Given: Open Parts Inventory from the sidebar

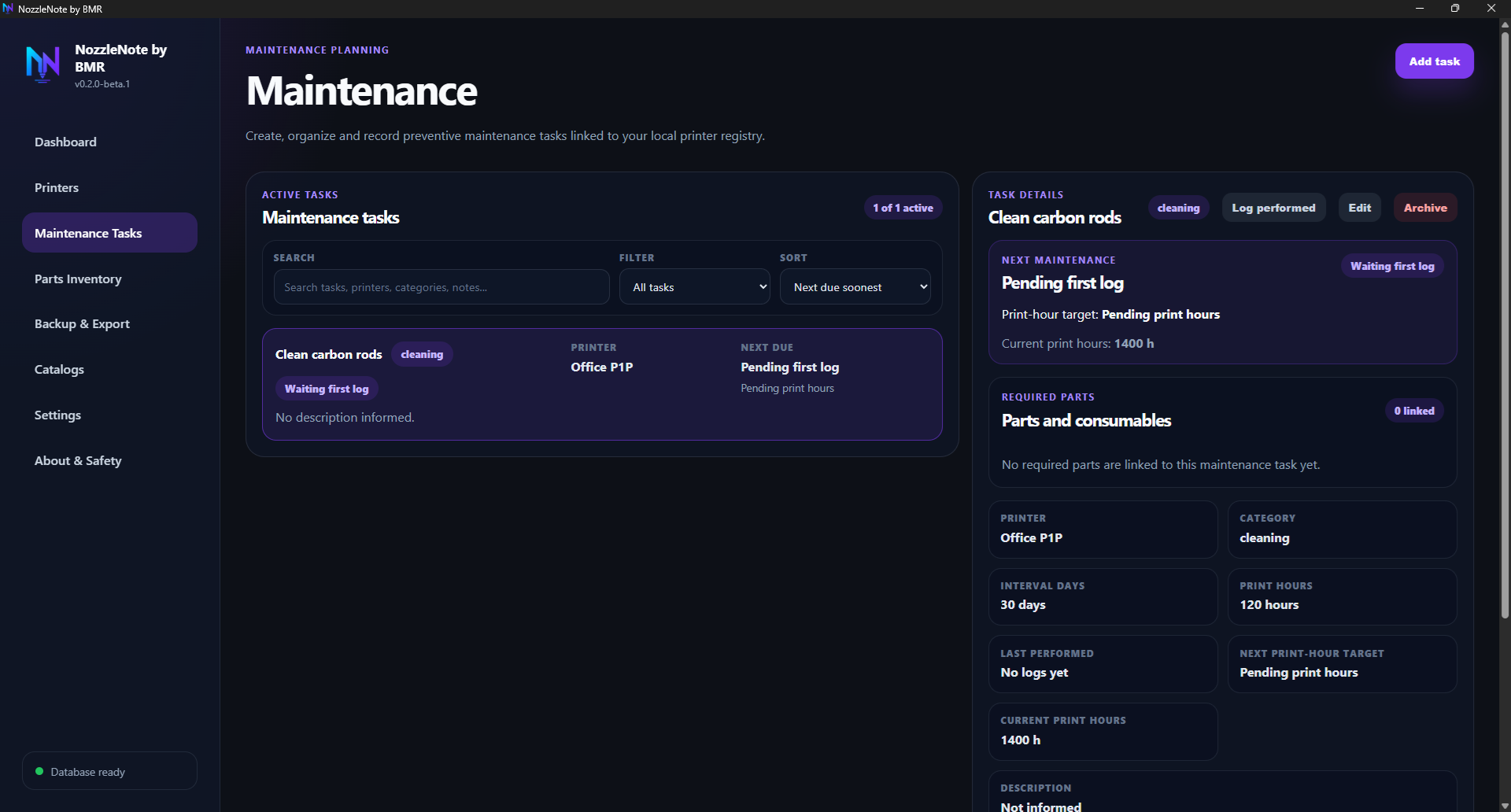Looking at the screenshot, I should pyautogui.click(x=109, y=279).
